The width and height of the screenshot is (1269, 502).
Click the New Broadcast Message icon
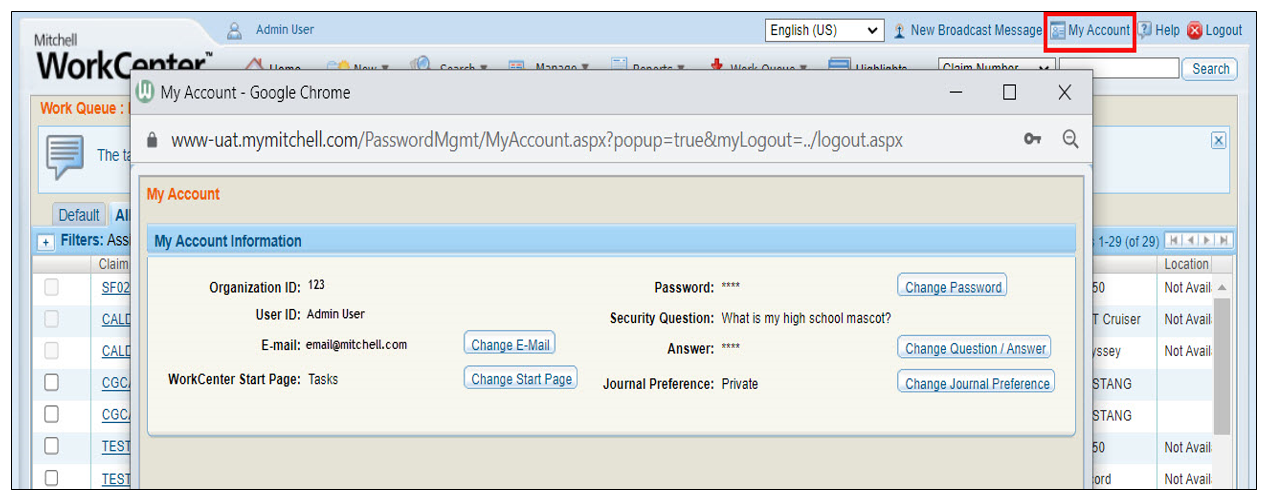(899, 31)
